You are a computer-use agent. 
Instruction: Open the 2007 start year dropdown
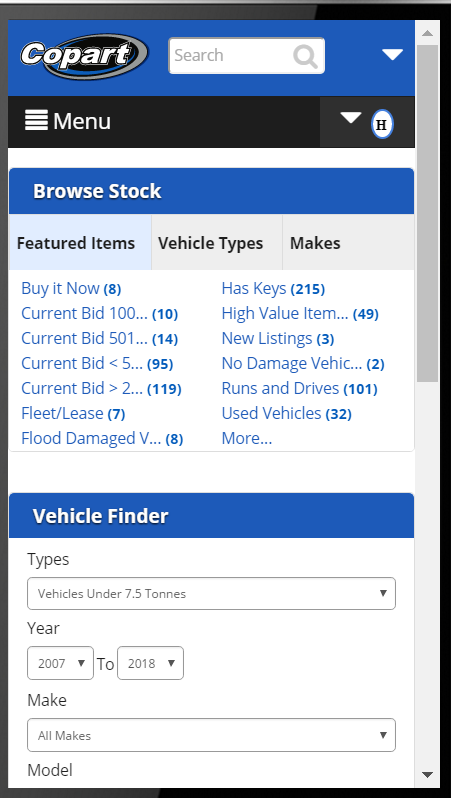[x=61, y=663]
